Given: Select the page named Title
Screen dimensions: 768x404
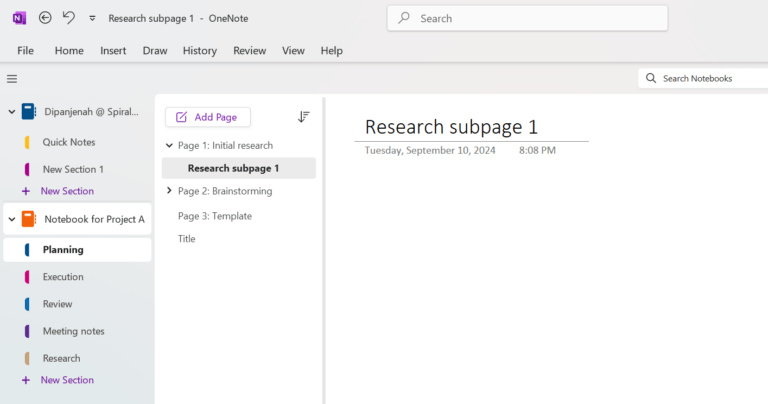Looking at the screenshot, I should point(187,238).
